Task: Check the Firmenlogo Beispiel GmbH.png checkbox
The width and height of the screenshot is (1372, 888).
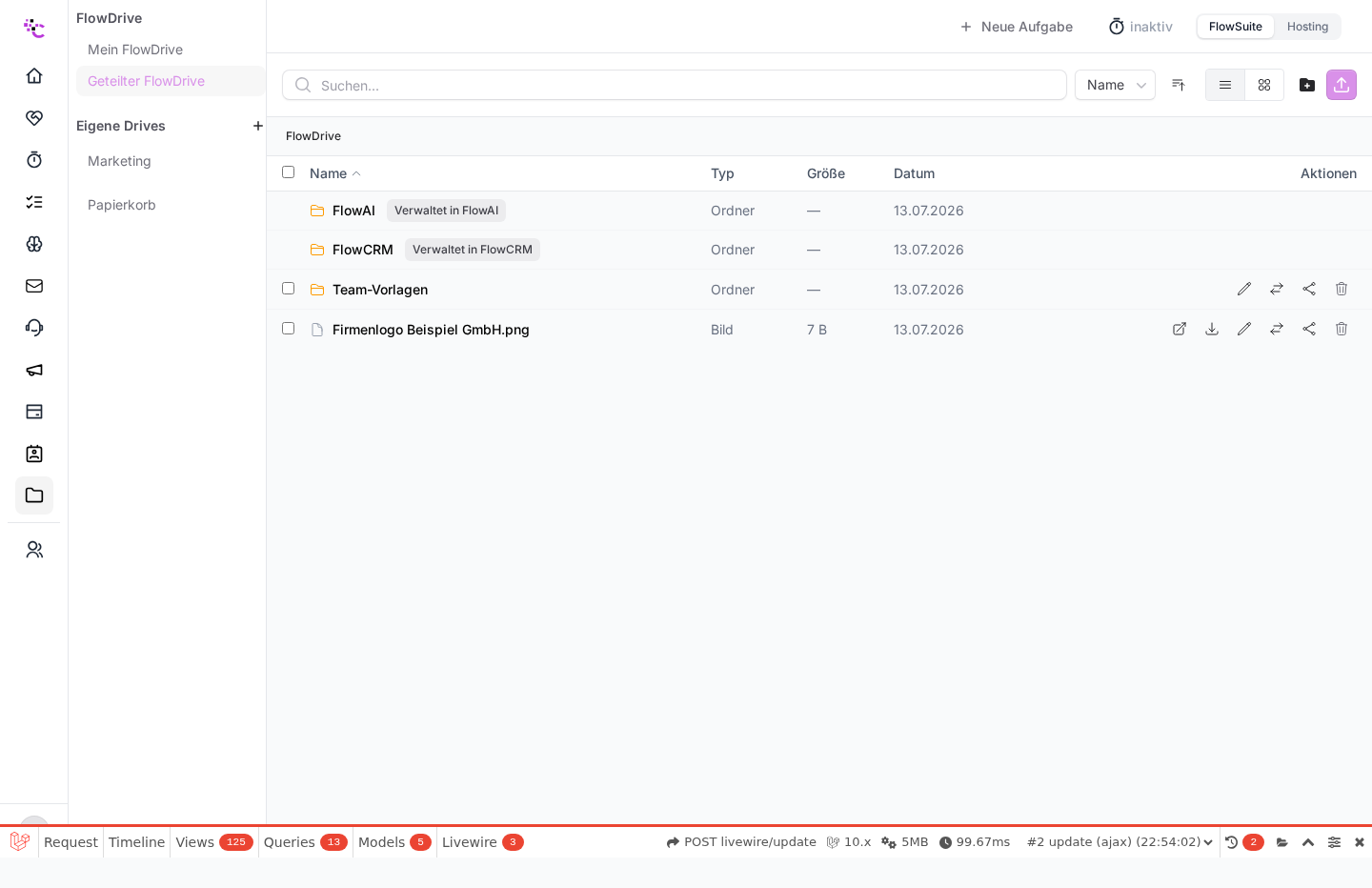Action: click(x=288, y=329)
